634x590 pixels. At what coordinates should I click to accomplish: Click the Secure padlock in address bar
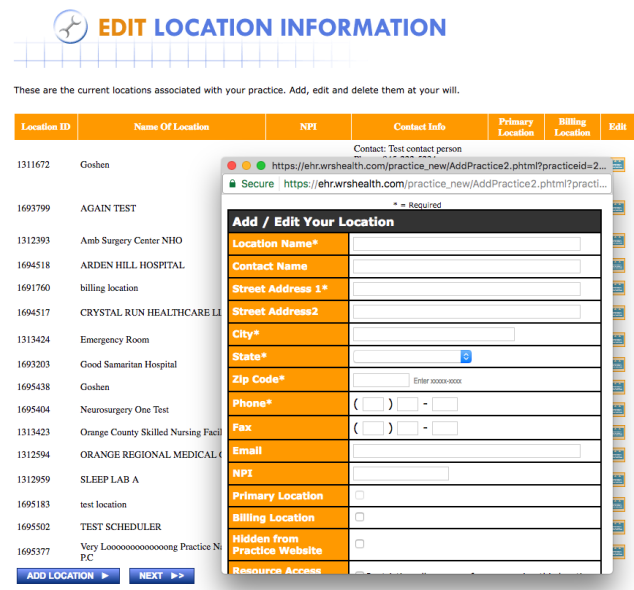(233, 184)
